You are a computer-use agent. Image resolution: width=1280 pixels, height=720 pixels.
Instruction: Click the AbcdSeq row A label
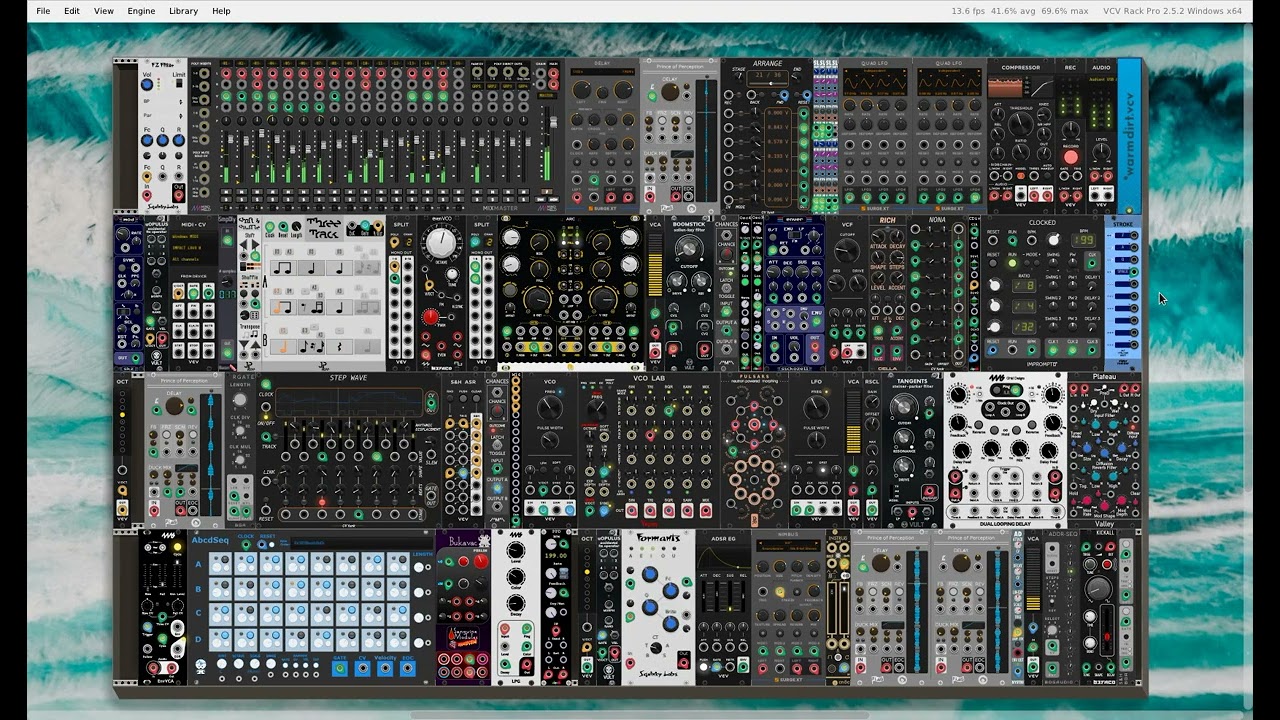pyautogui.click(x=198, y=565)
